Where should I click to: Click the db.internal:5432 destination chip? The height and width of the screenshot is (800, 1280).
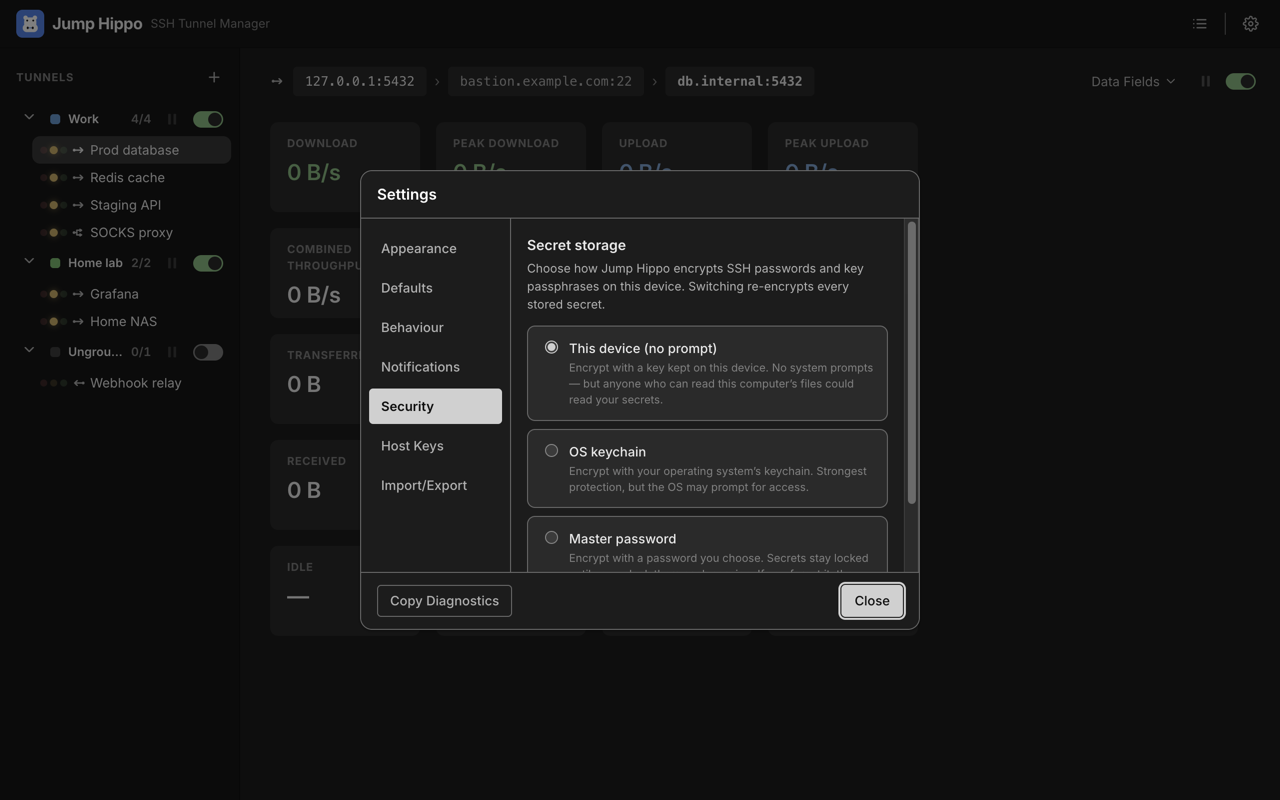tap(740, 81)
